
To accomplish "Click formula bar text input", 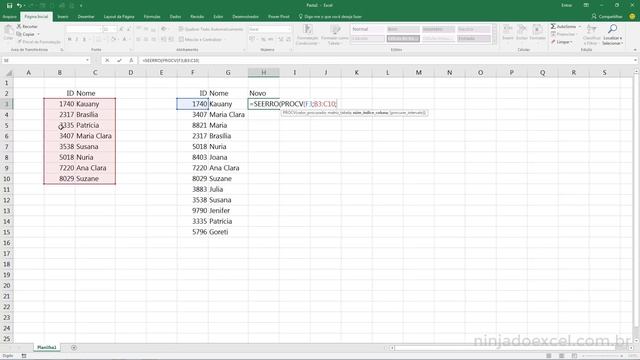I will pyautogui.click(x=386, y=60).
